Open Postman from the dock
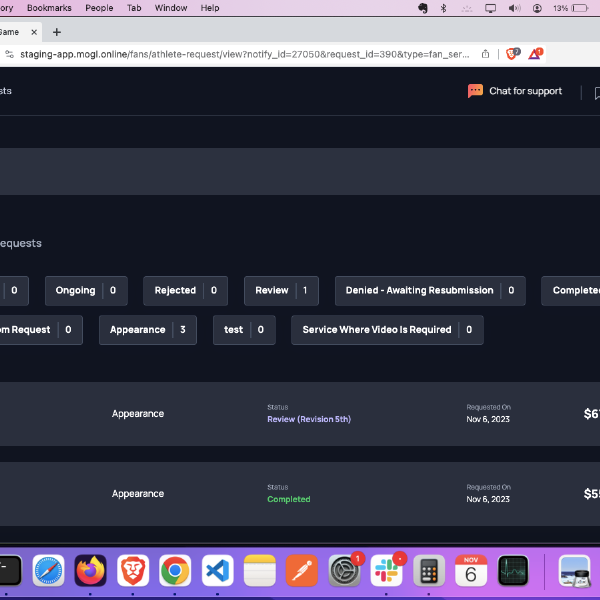The width and height of the screenshot is (600, 600). coord(300,570)
